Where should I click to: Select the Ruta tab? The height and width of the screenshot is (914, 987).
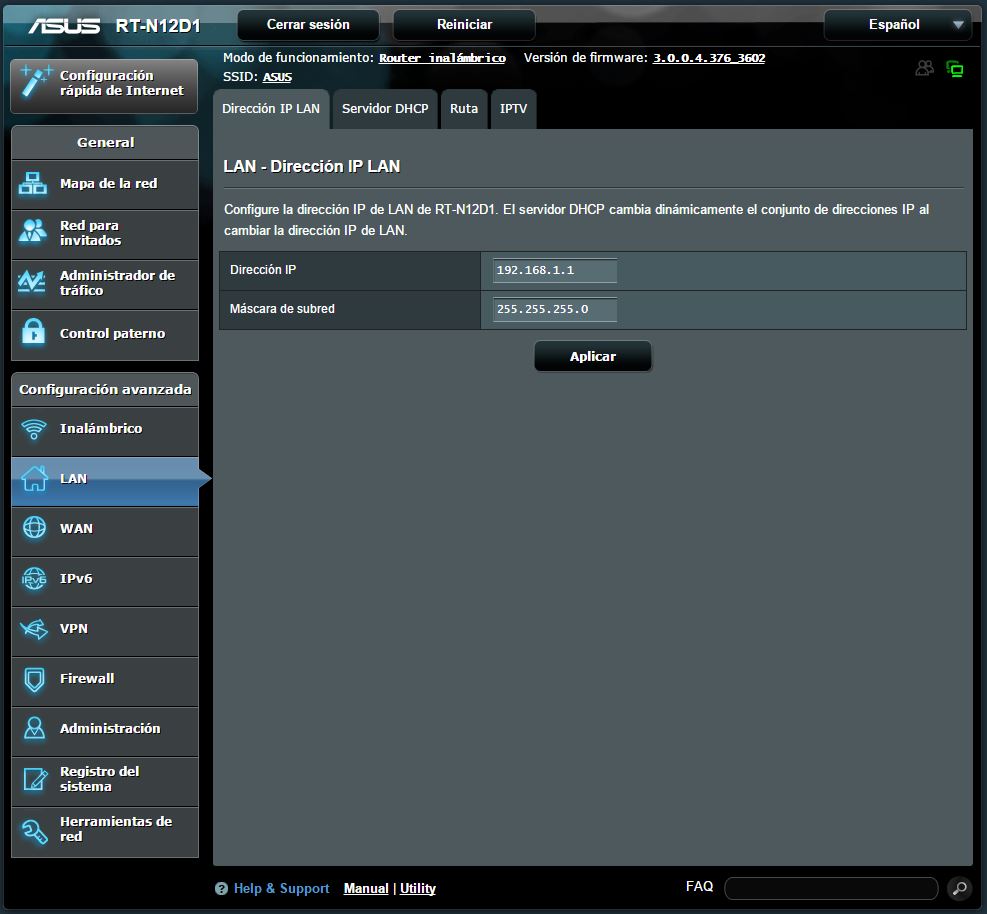464,109
